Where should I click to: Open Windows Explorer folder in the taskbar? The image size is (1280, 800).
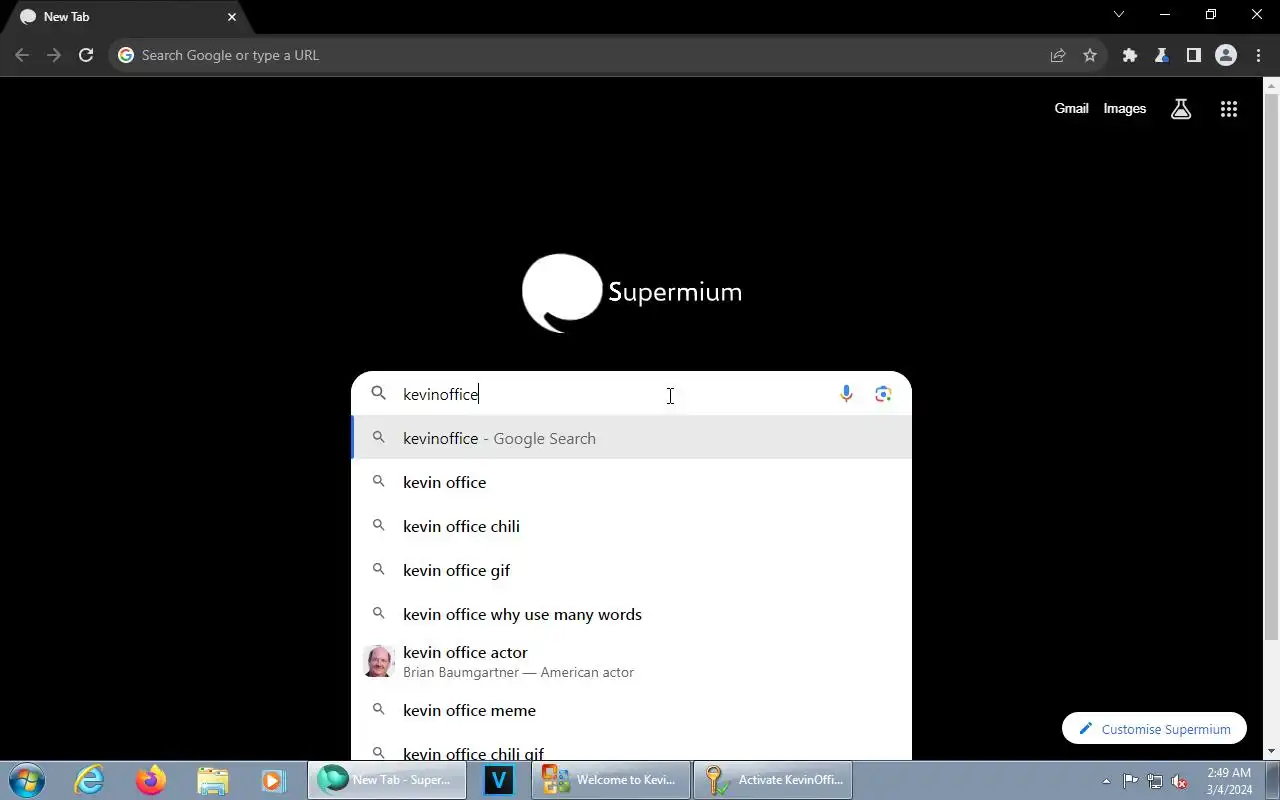[212, 780]
